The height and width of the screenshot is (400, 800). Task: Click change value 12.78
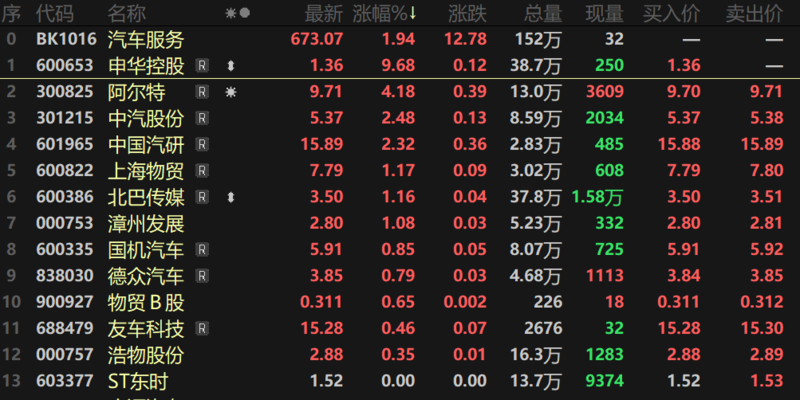pos(466,39)
